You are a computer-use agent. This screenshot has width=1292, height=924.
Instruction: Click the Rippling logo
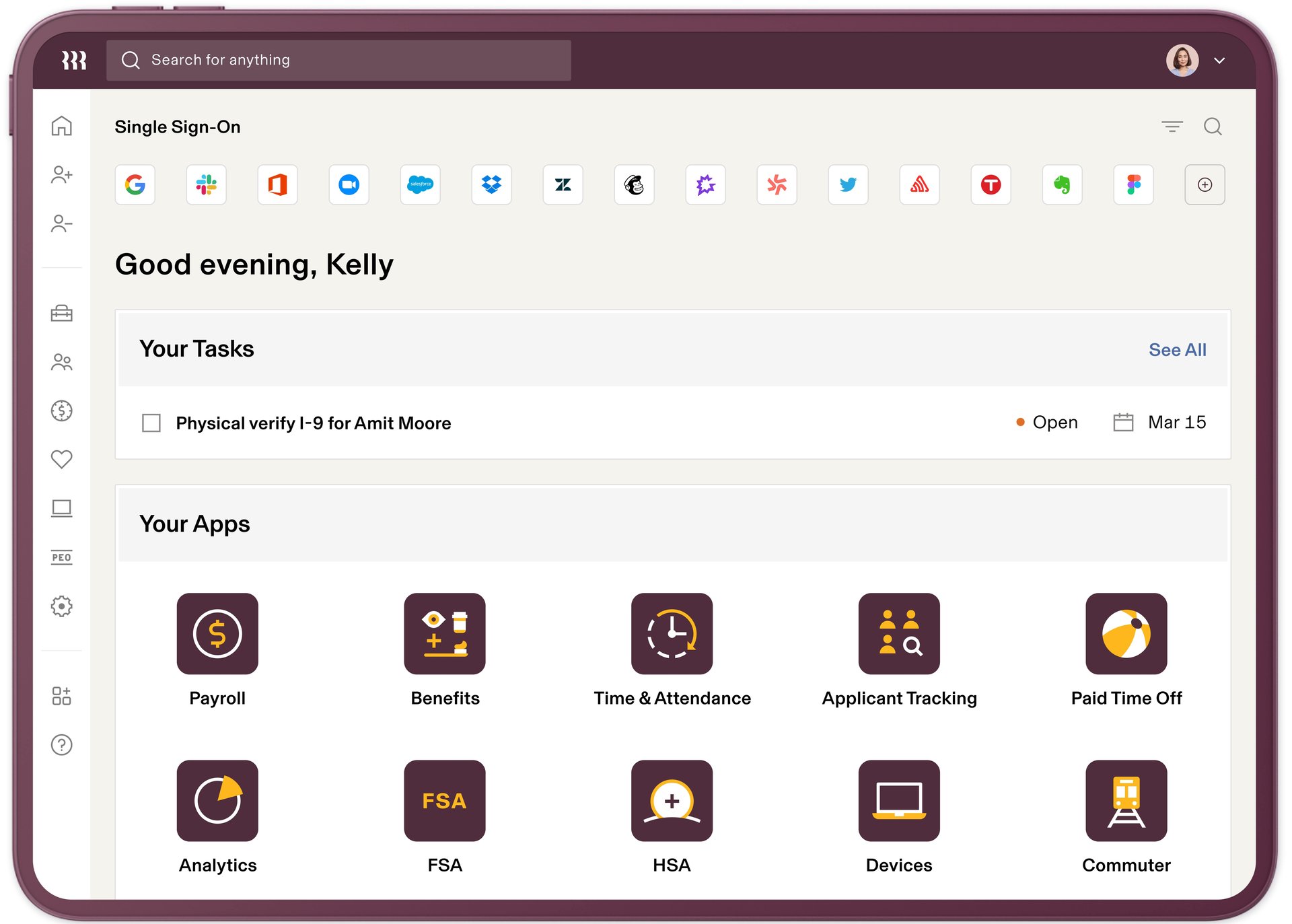tap(74, 61)
